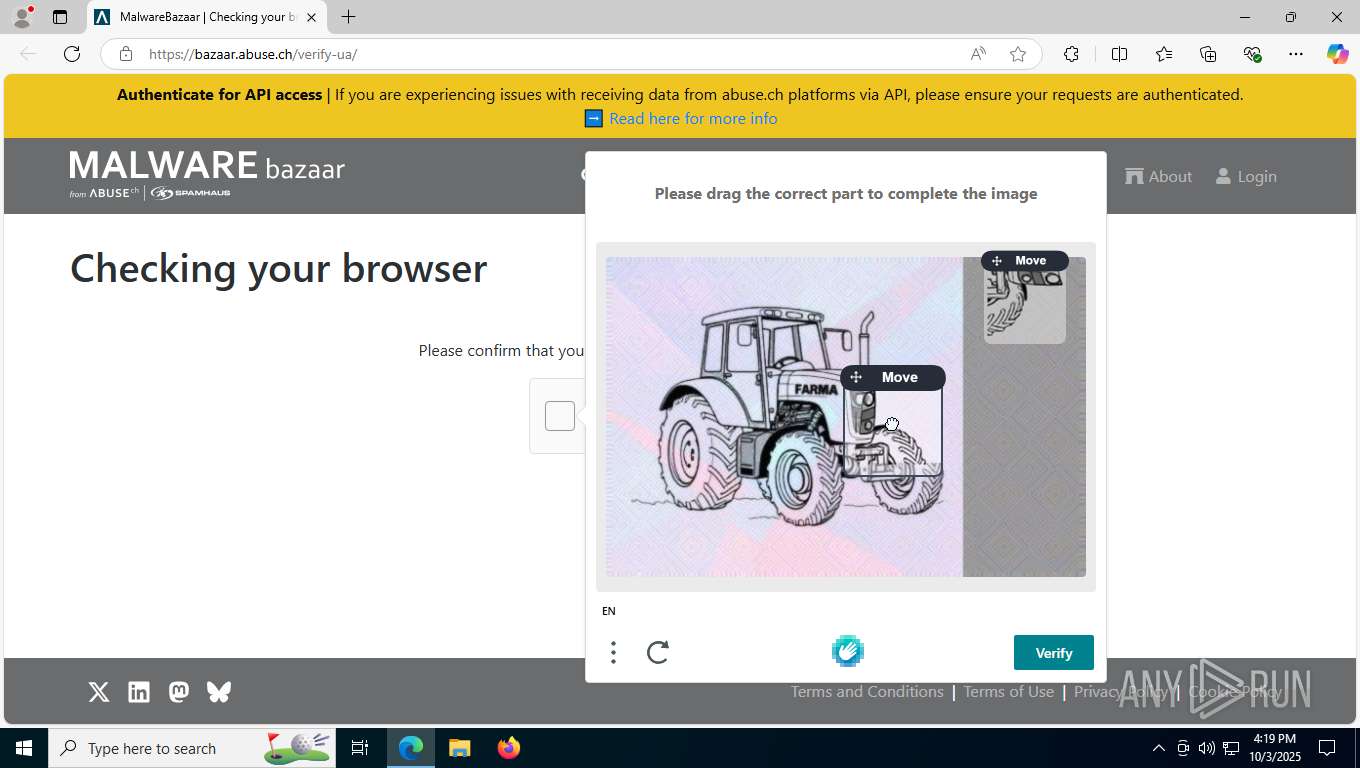Open the Terms of Use link

[1009, 692]
